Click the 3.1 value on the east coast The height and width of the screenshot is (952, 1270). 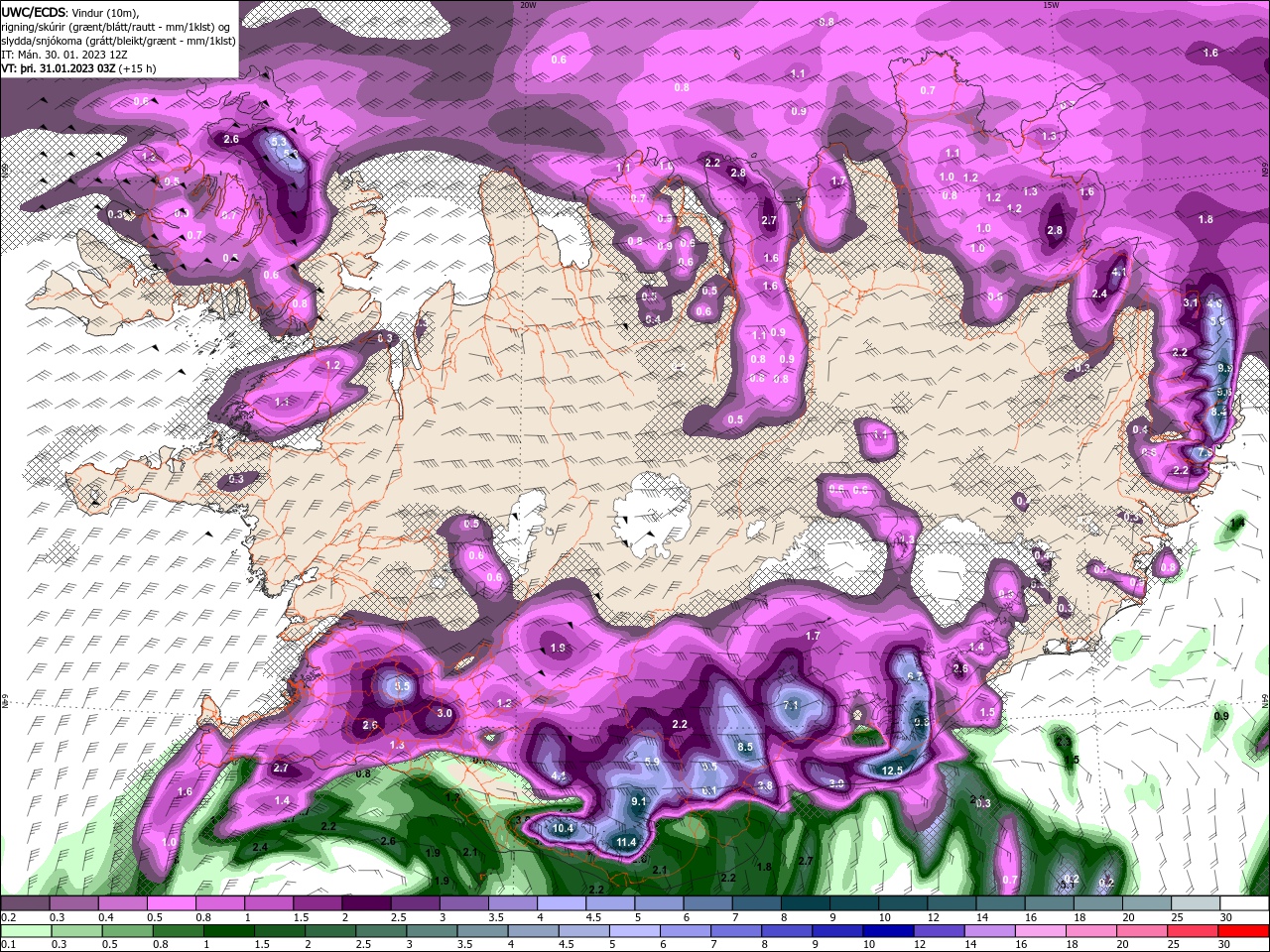pos(1192,302)
